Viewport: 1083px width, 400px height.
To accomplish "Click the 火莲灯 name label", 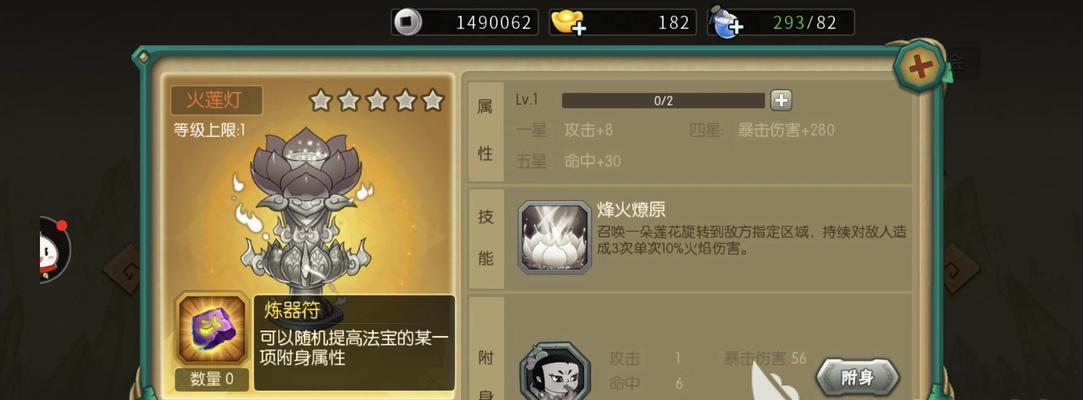I will click(216, 100).
